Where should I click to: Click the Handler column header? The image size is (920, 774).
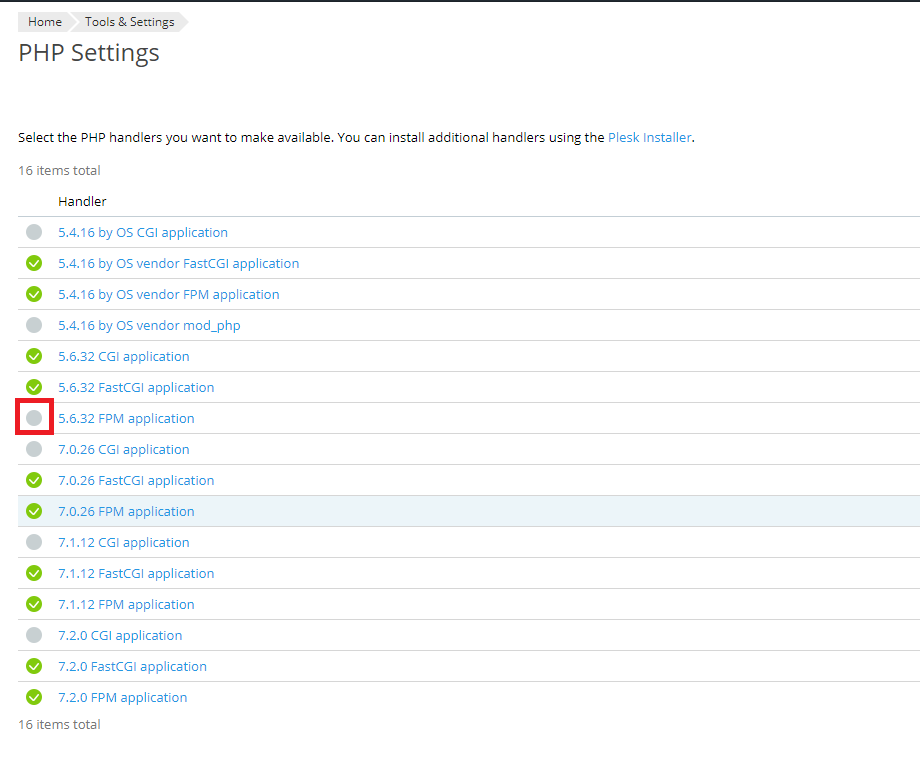(82, 201)
